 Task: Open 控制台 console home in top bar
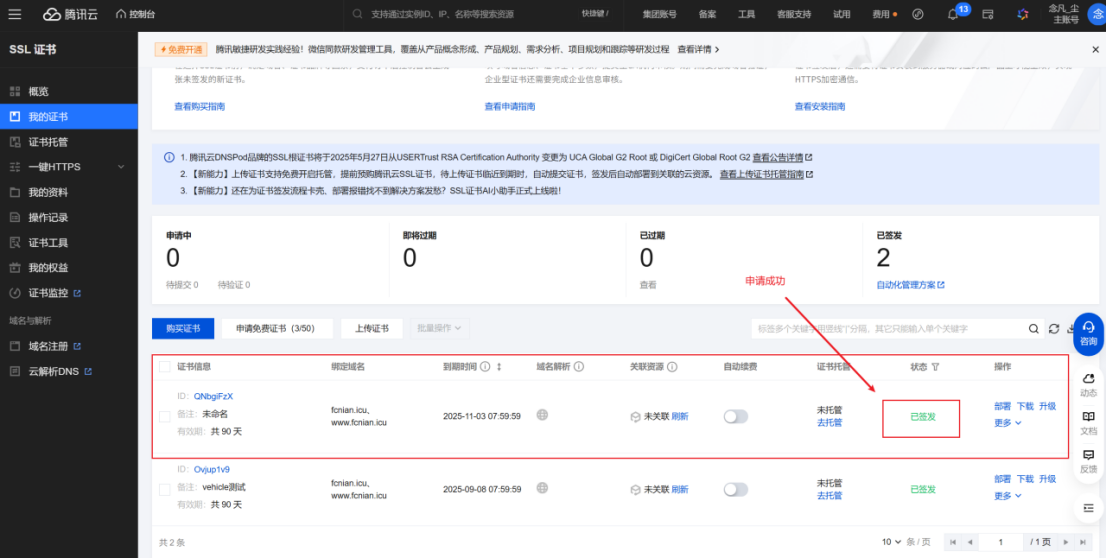pos(136,14)
